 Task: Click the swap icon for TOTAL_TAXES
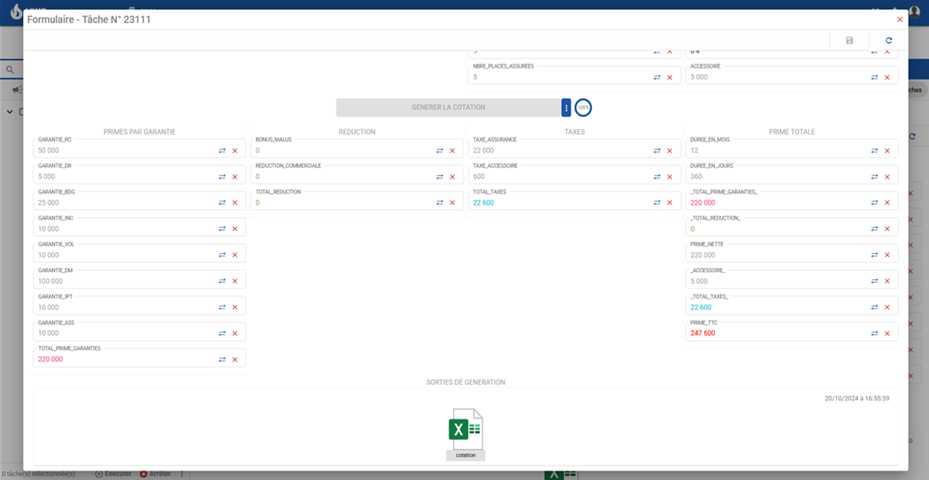pyautogui.click(x=657, y=203)
